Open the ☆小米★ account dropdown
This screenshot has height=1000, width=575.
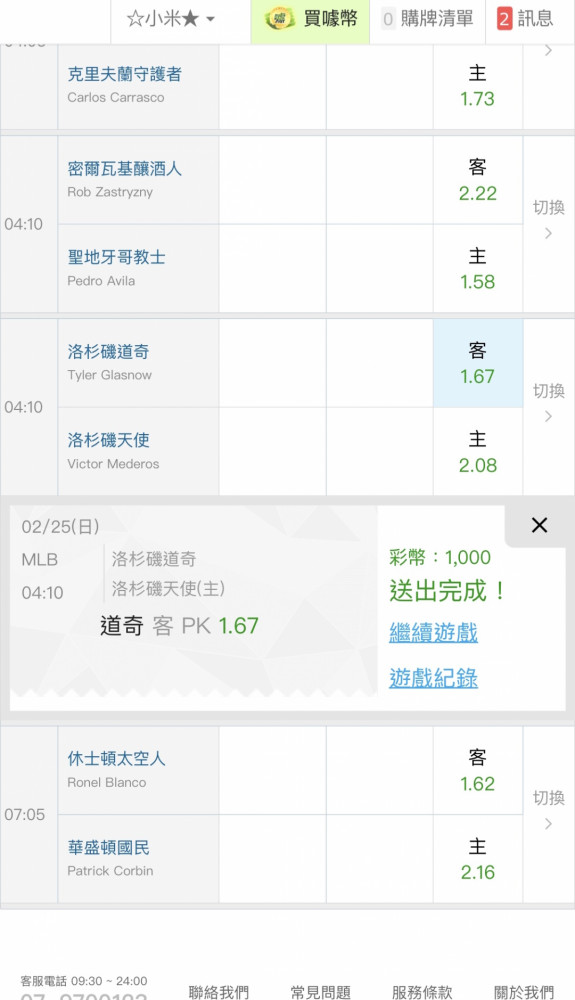tap(170, 18)
